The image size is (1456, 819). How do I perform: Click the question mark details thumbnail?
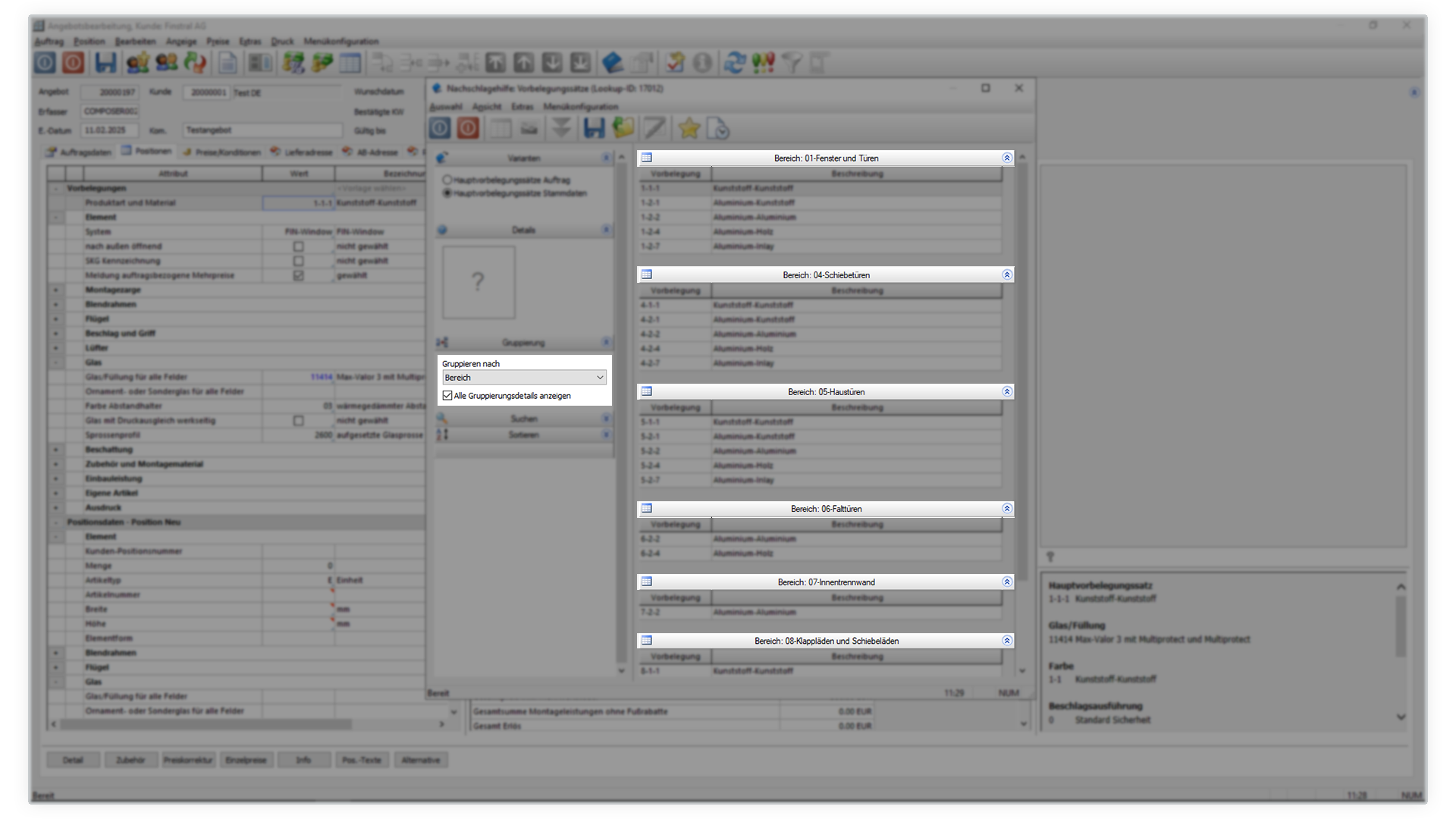click(x=479, y=282)
